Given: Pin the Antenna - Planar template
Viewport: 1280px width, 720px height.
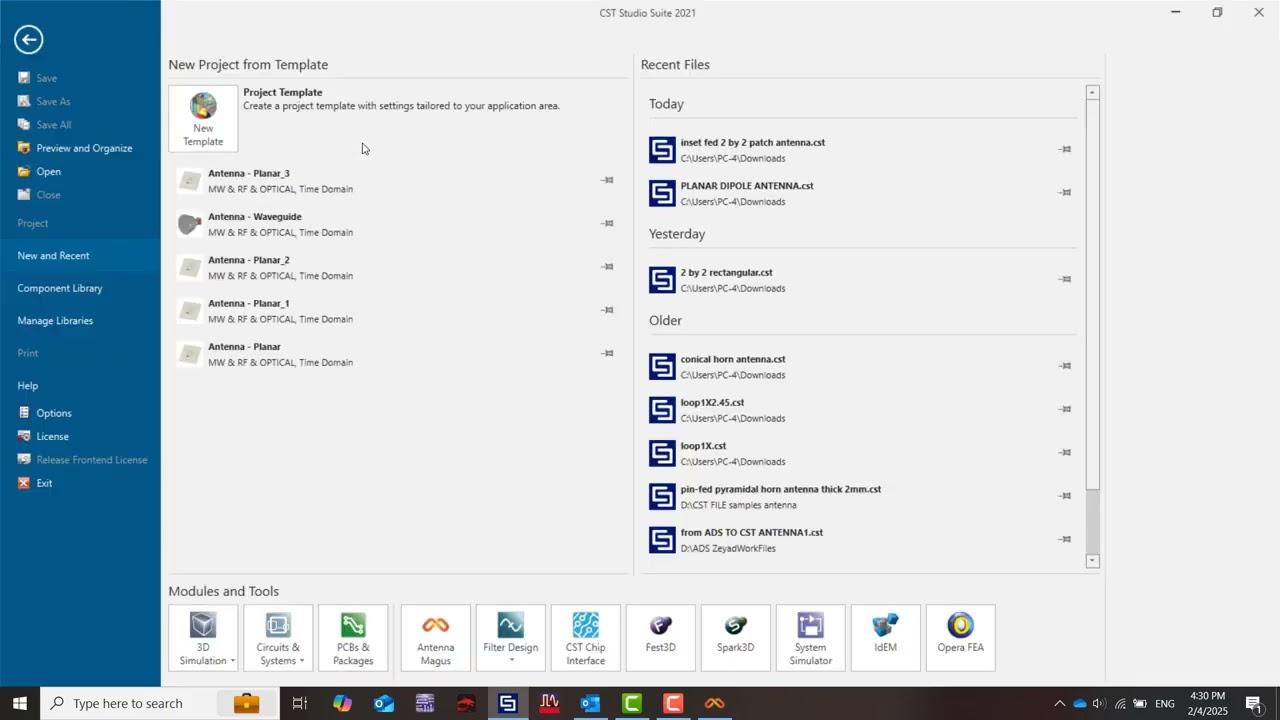Looking at the screenshot, I should (607, 353).
